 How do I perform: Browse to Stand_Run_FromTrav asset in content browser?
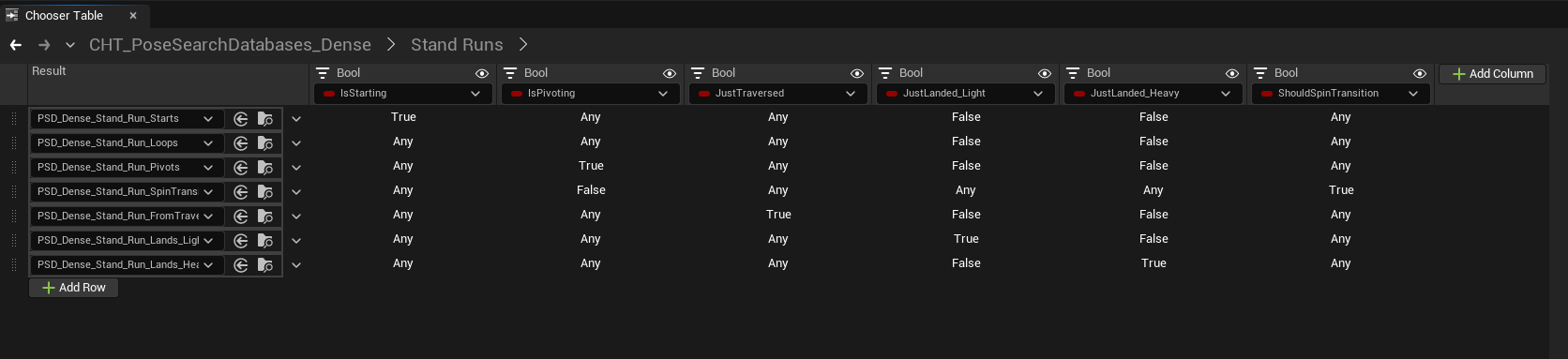(265, 217)
